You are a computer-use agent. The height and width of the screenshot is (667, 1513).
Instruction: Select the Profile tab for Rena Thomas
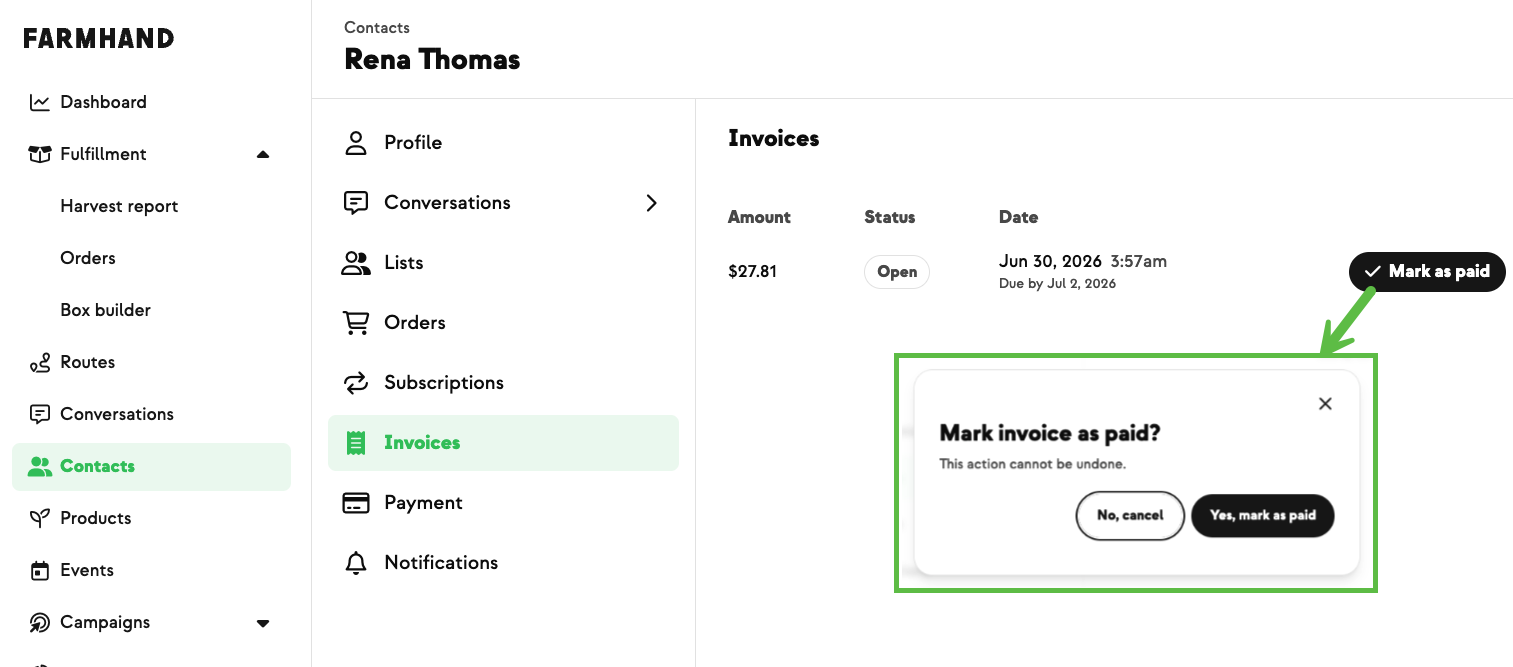tap(503, 143)
